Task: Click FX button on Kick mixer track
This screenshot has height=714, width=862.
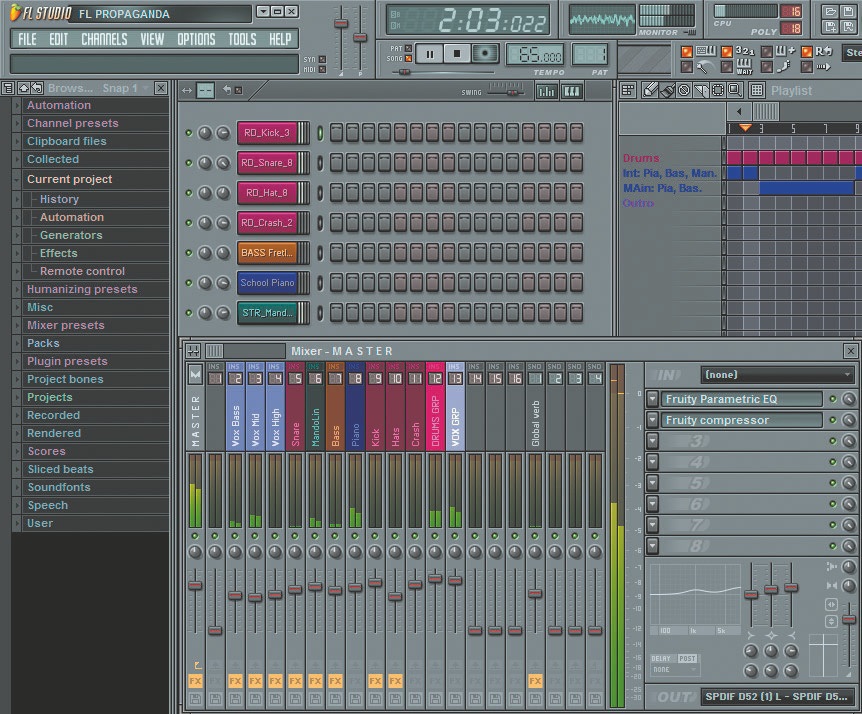Action: pos(375,682)
